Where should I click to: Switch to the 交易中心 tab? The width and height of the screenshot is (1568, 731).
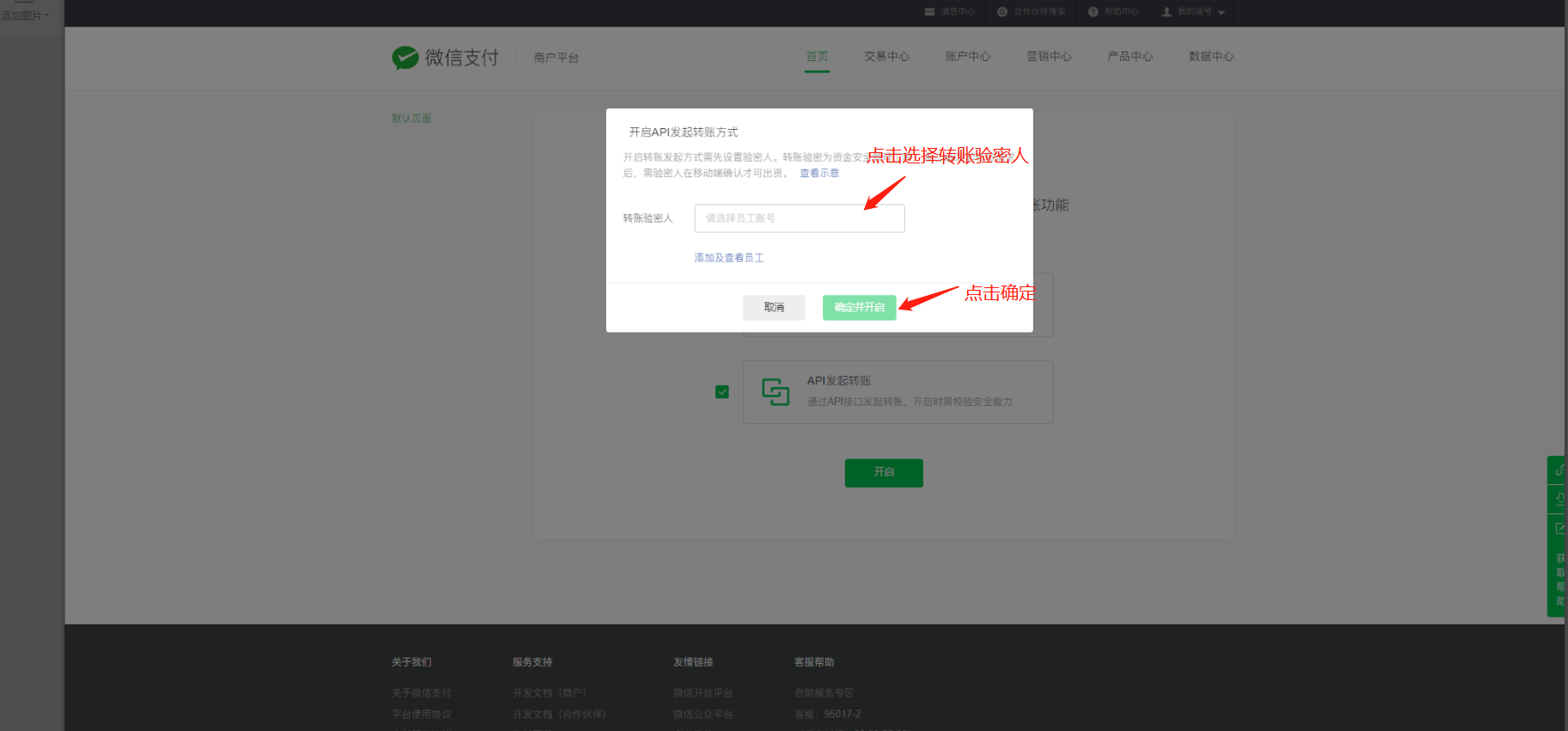[x=886, y=57]
